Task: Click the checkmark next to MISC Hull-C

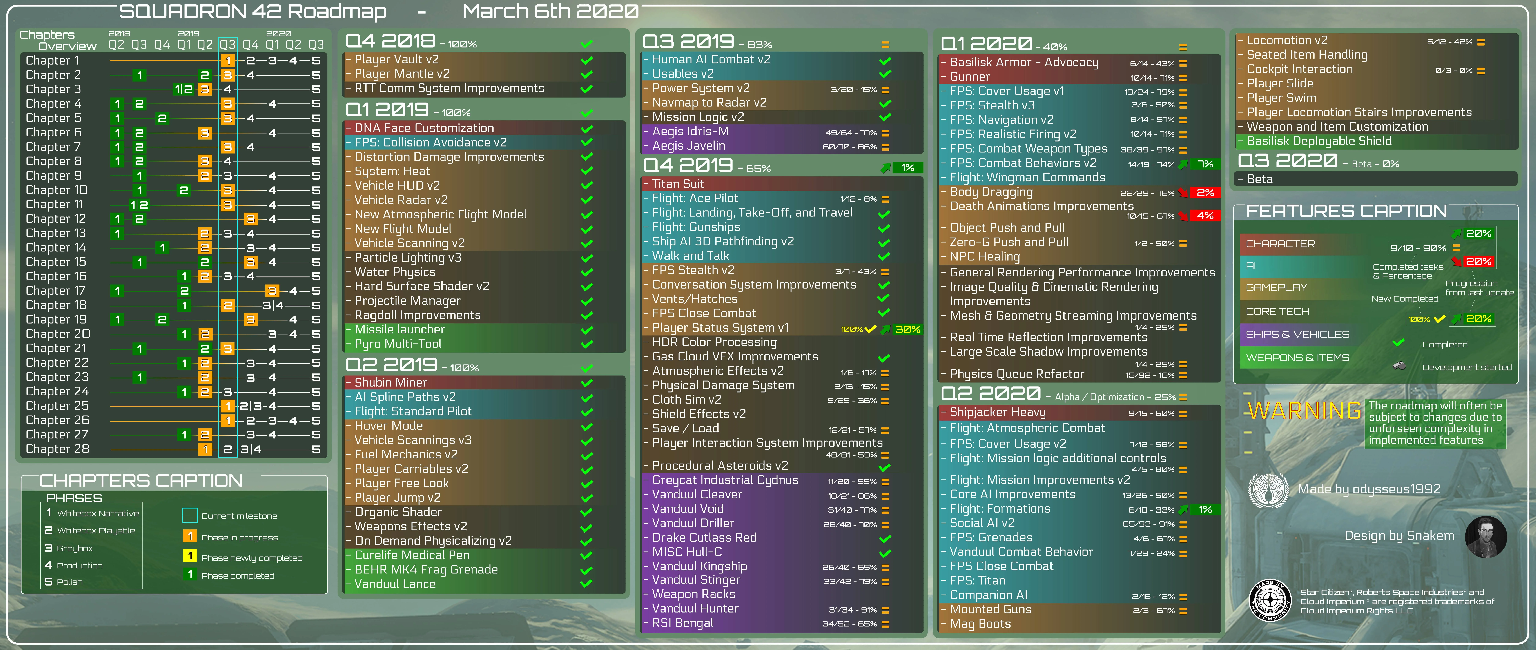Action: tap(884, 552)
